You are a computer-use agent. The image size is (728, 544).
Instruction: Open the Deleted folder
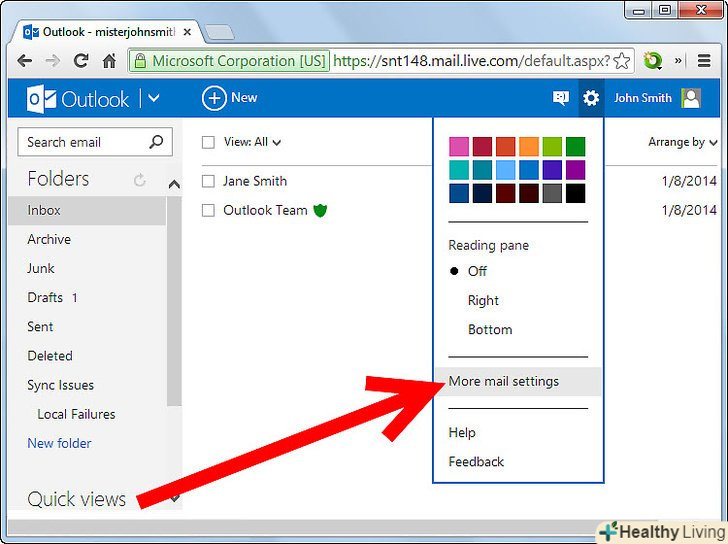click(x=50, y=356)
